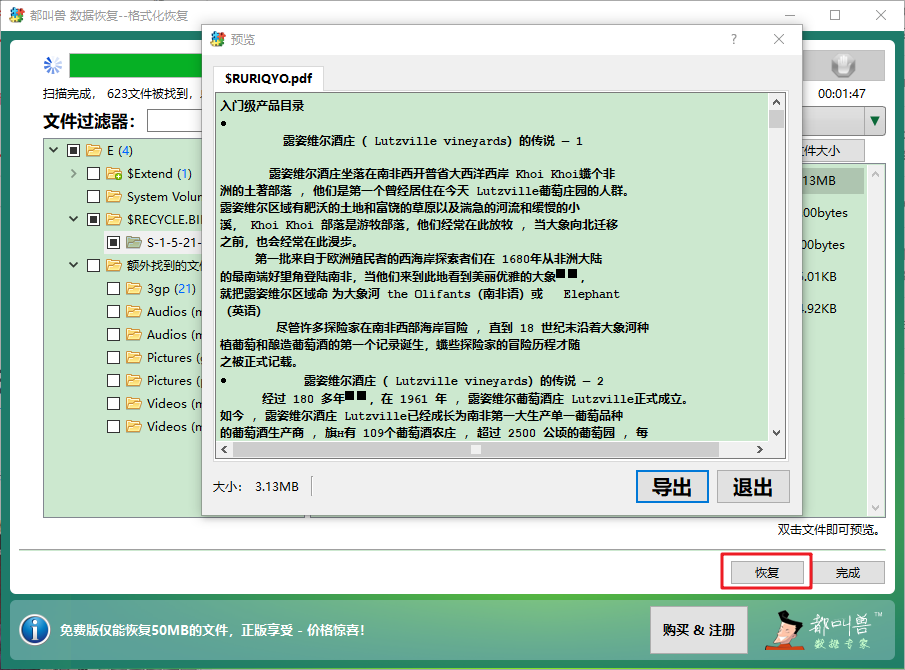This screenshot has height=670, width=905.
Task: Click the spinning scan progress indicator icon
Action: pos(53,65)
